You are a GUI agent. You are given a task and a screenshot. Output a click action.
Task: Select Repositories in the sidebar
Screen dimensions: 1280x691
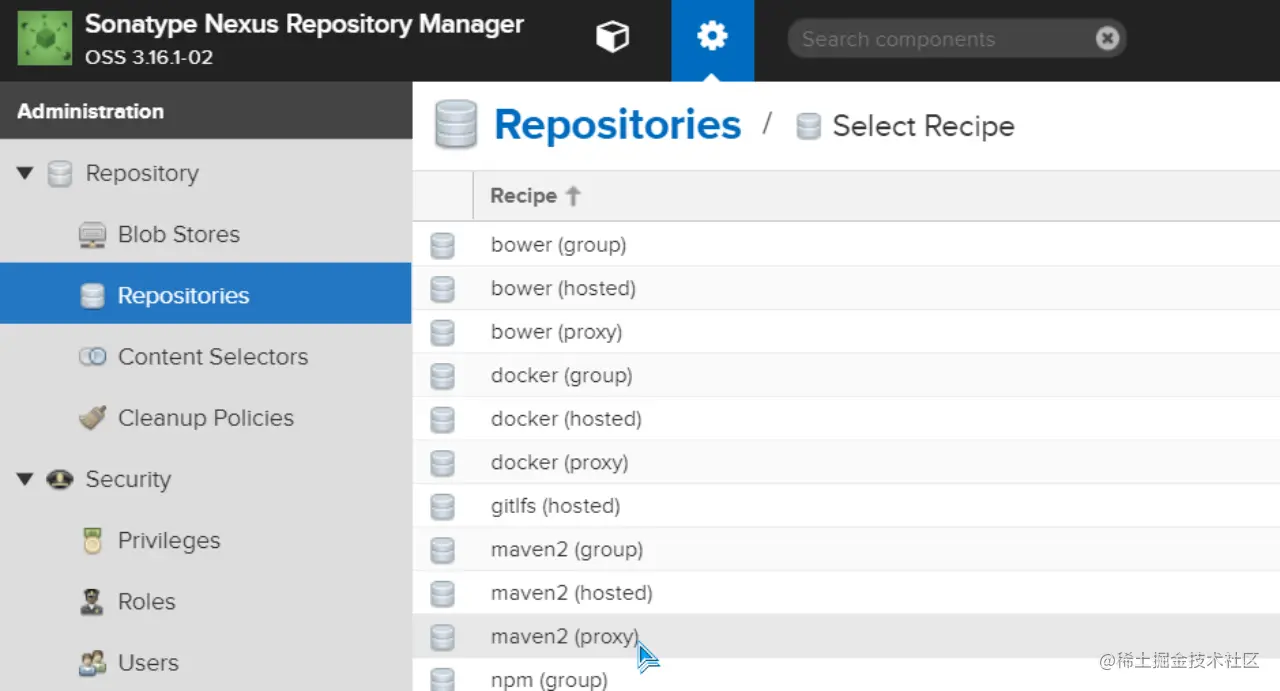click(x=183, y=296)
